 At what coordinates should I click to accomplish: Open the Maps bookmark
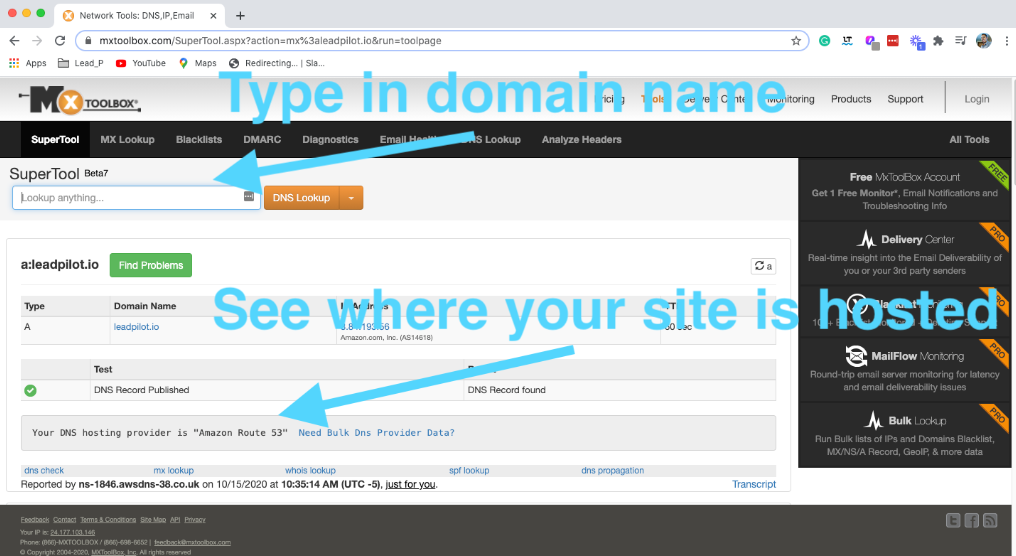198,63
